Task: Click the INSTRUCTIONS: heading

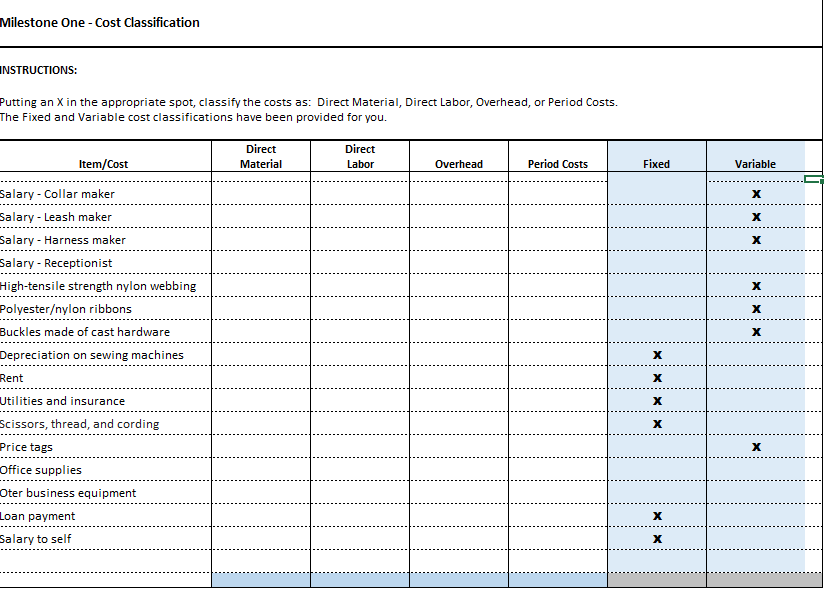Action: tap(38, 70)
